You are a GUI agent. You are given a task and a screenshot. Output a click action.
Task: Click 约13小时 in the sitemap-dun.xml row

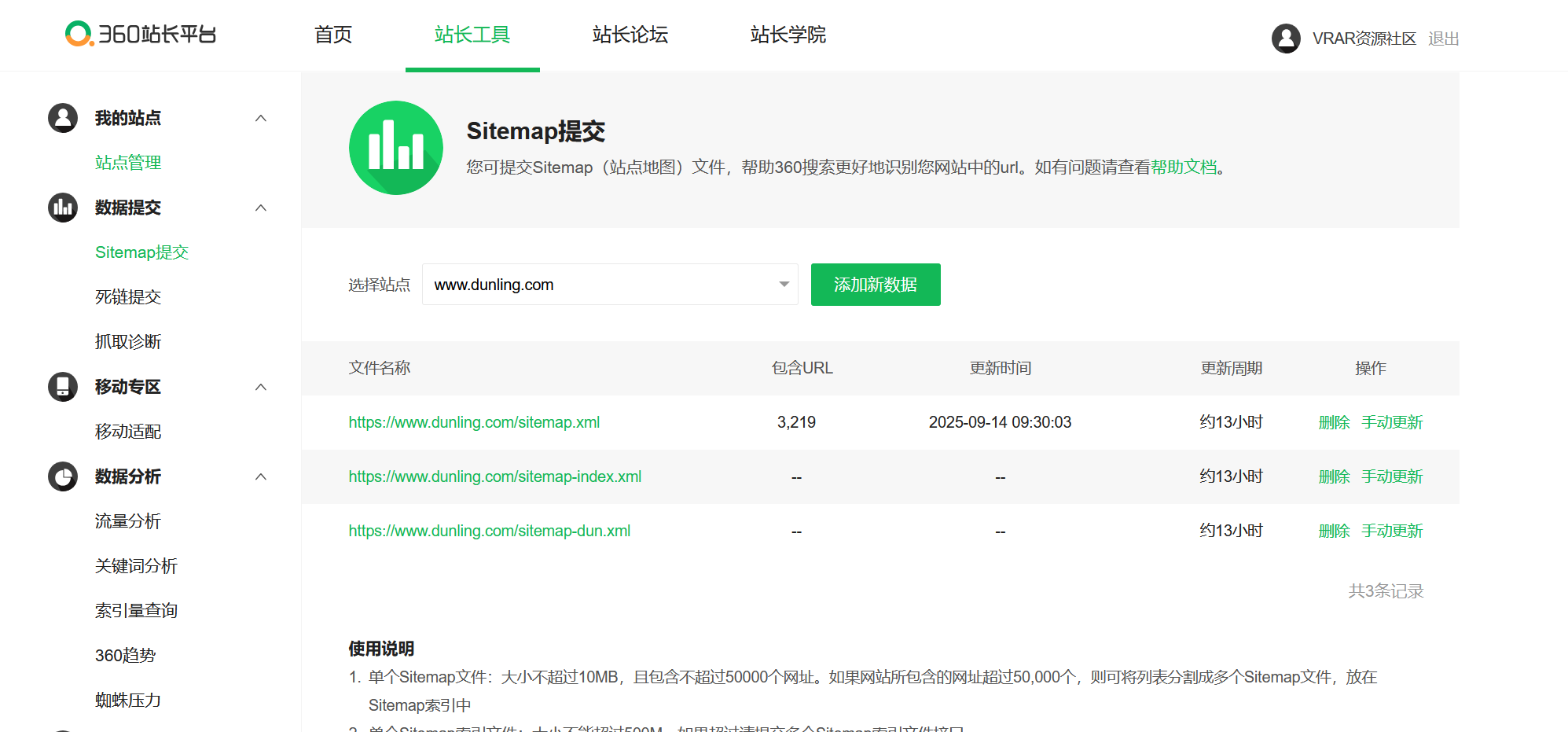[1231, 531]
